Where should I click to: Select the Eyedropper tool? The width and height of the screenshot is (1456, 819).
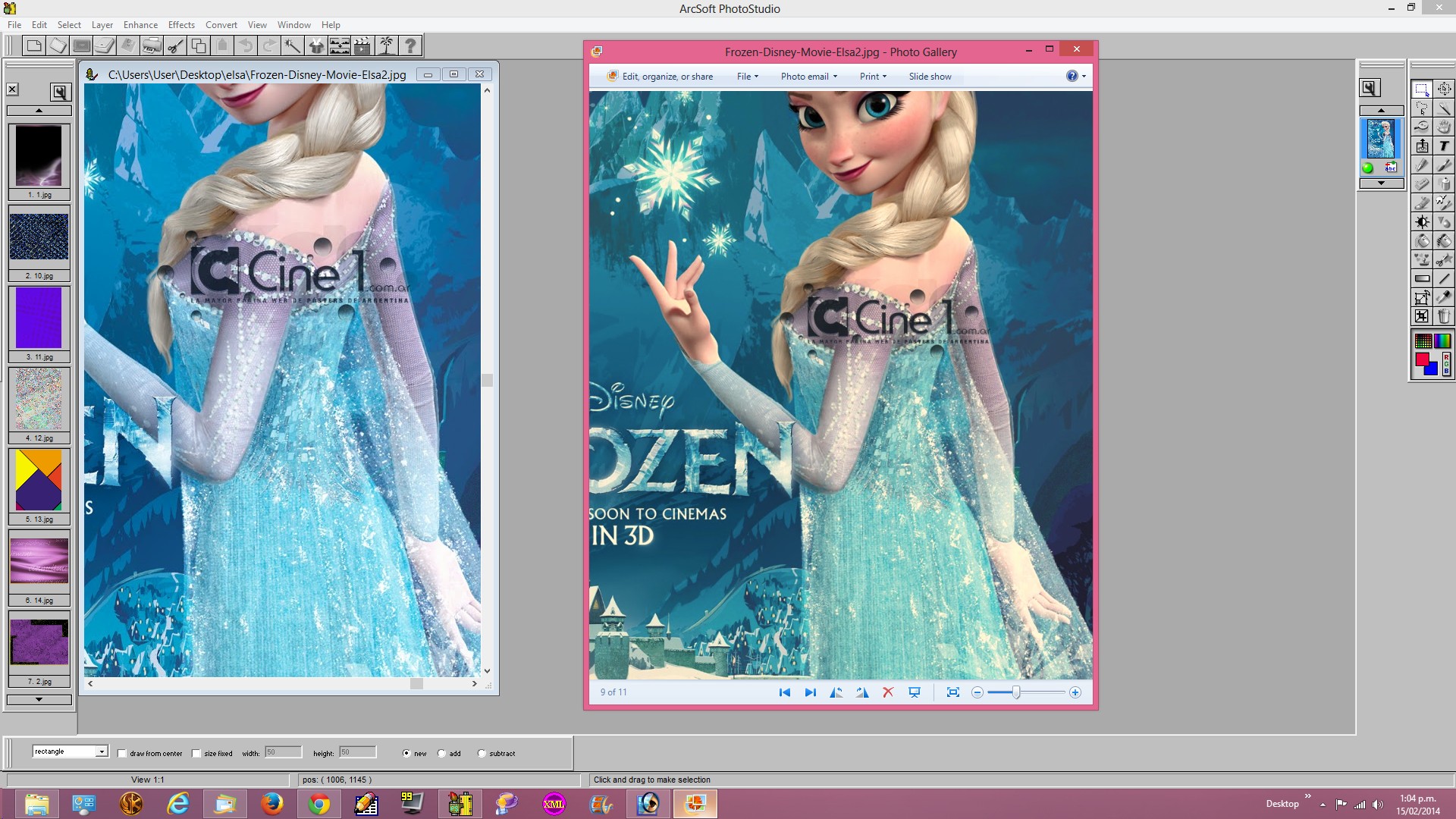coord(1444,297)
